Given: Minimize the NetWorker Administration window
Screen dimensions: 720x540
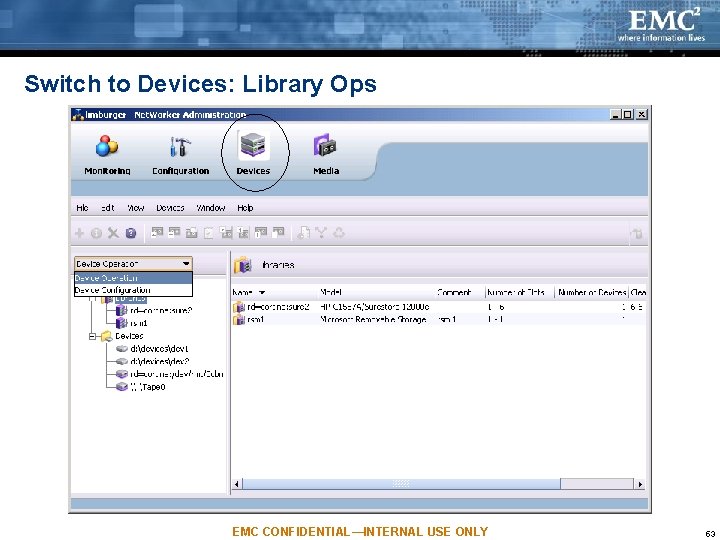Looking at the screenshot, I should 615,114.
